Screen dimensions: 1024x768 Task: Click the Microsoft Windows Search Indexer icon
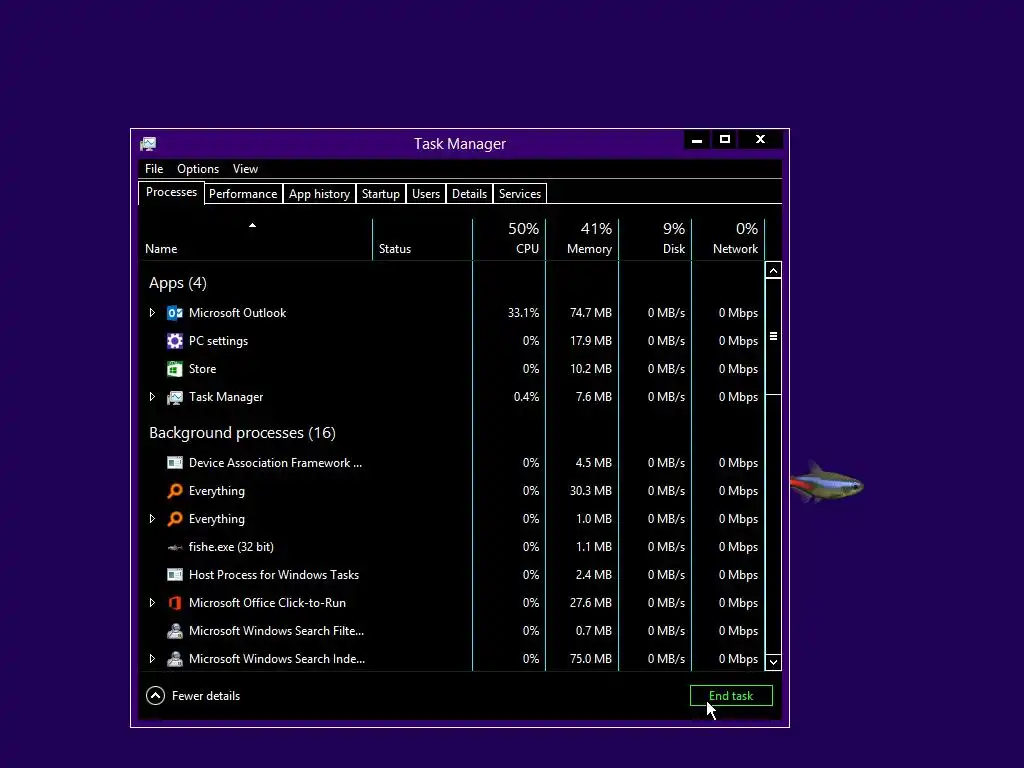(x=174, y=659)
